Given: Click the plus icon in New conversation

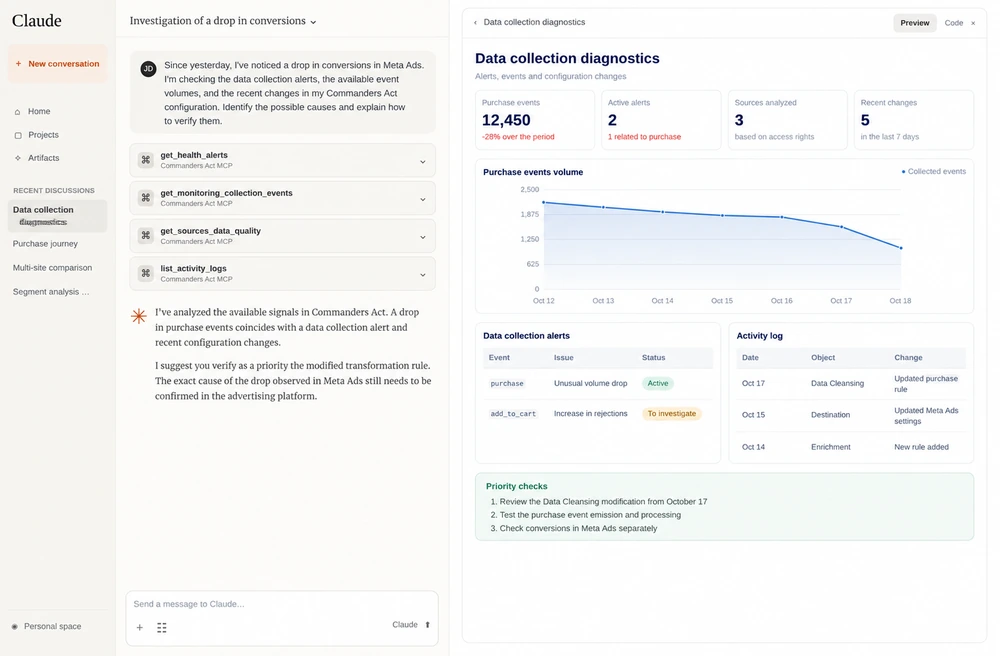Looking at the screenshot, I should [x=18, y=64].
